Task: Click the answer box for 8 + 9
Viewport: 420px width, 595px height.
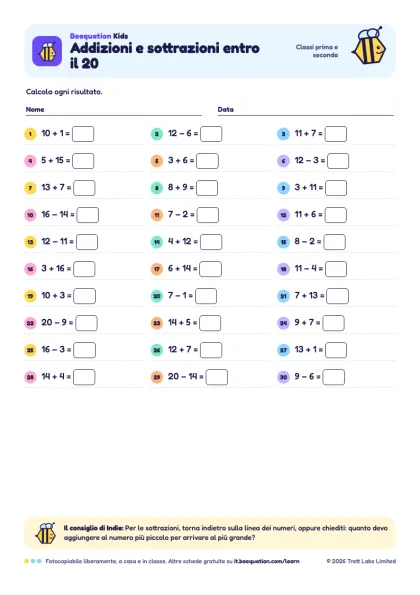Action: coord(207,188)
